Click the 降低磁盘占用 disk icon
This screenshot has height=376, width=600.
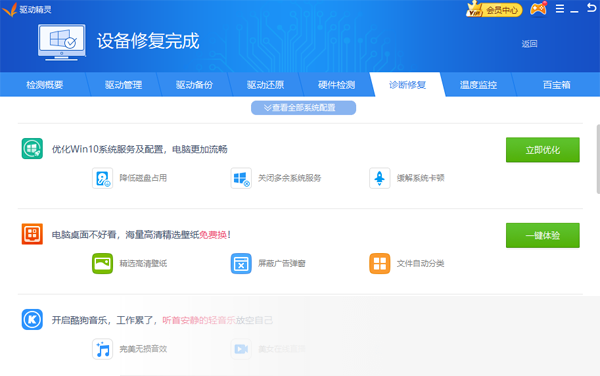[103, 178]
